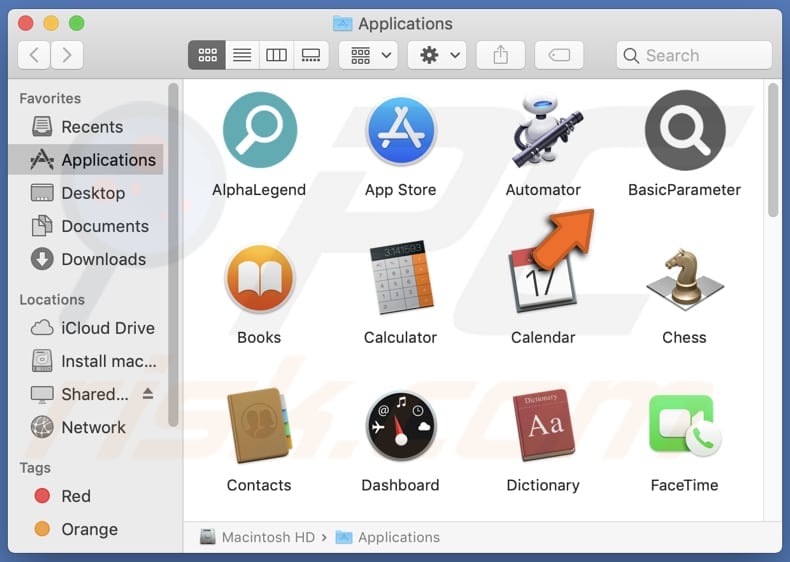
Task: Select the Dashboard gauge icon
Action: point(401,426)
